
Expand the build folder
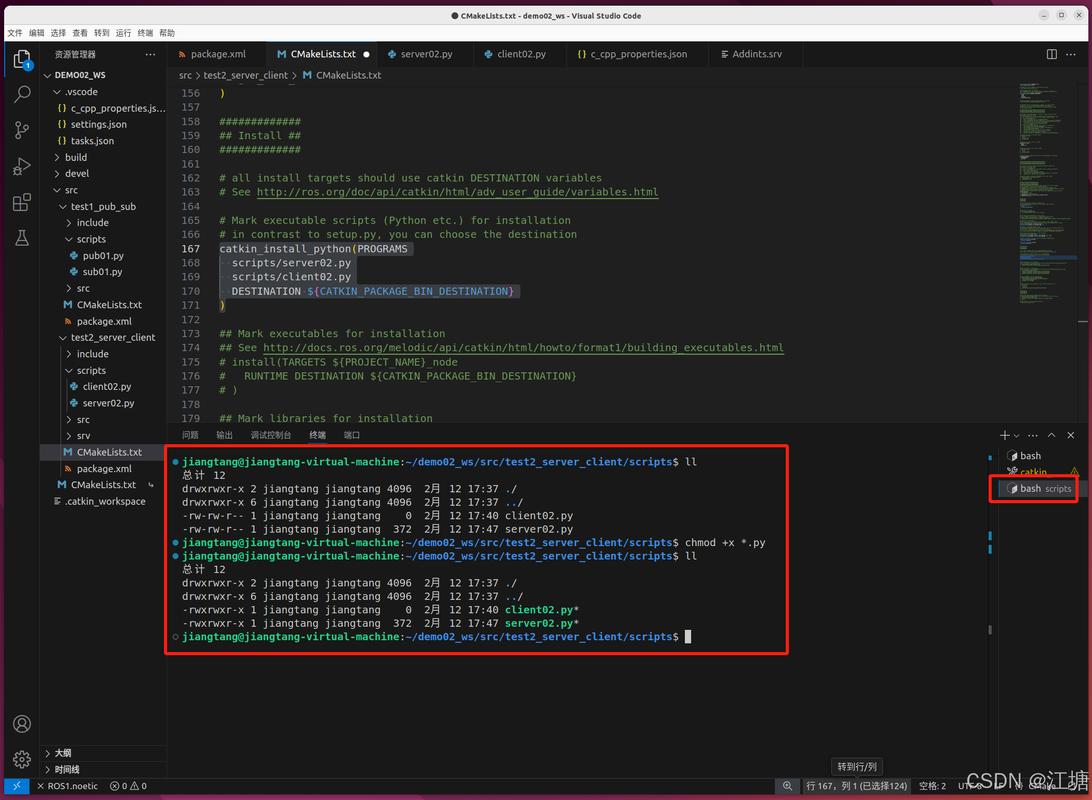[x=103, y=157]
